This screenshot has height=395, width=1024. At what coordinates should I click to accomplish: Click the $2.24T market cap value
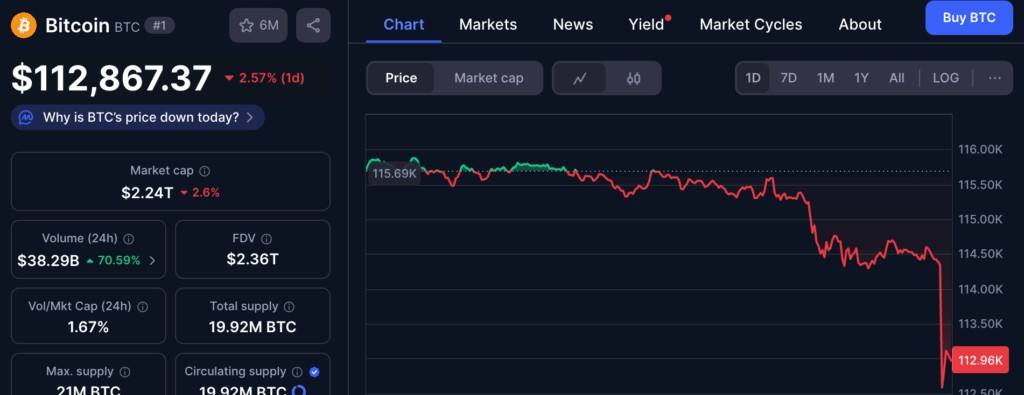tap(147, 193)
